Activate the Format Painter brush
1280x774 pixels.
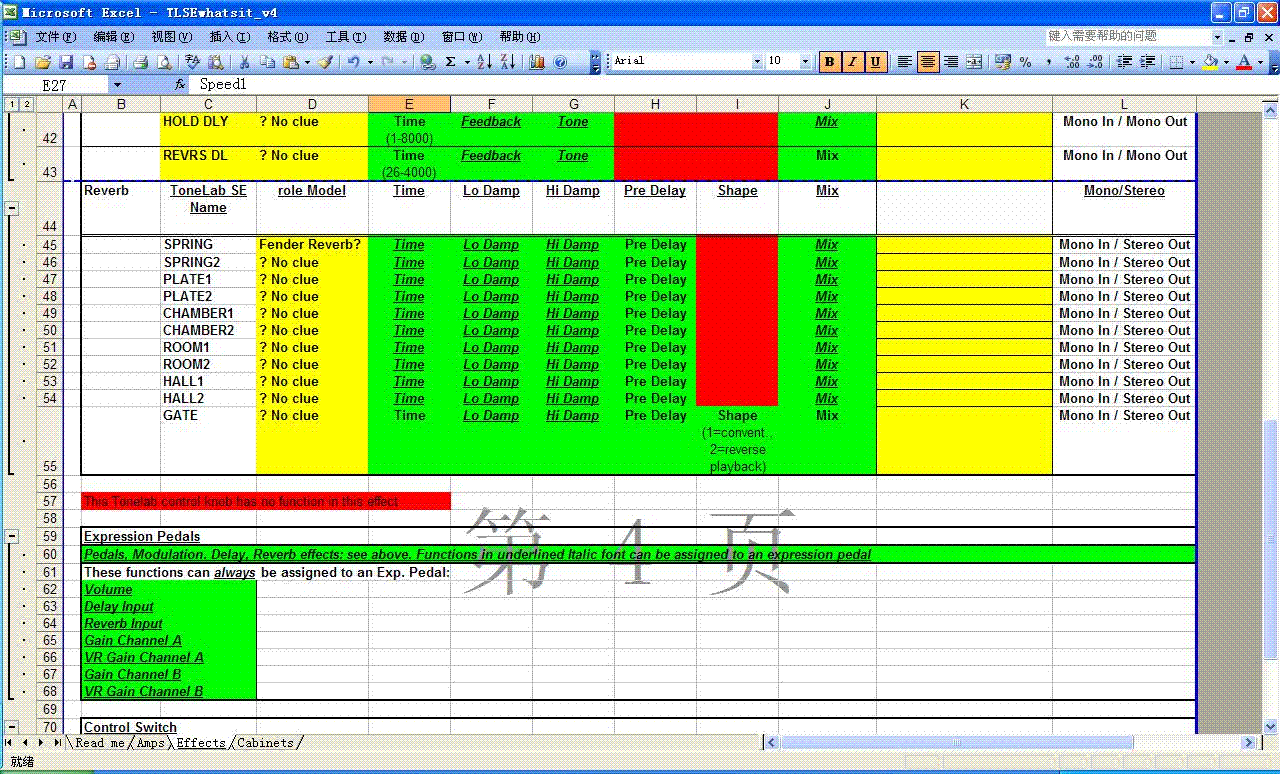[325, 62]
